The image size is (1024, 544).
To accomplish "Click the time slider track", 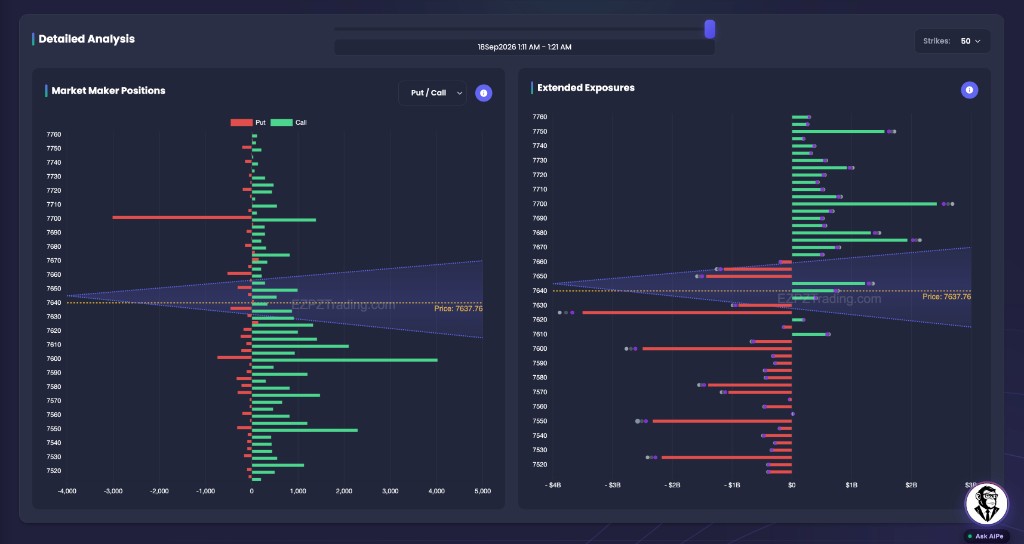I will coord(522,29).
